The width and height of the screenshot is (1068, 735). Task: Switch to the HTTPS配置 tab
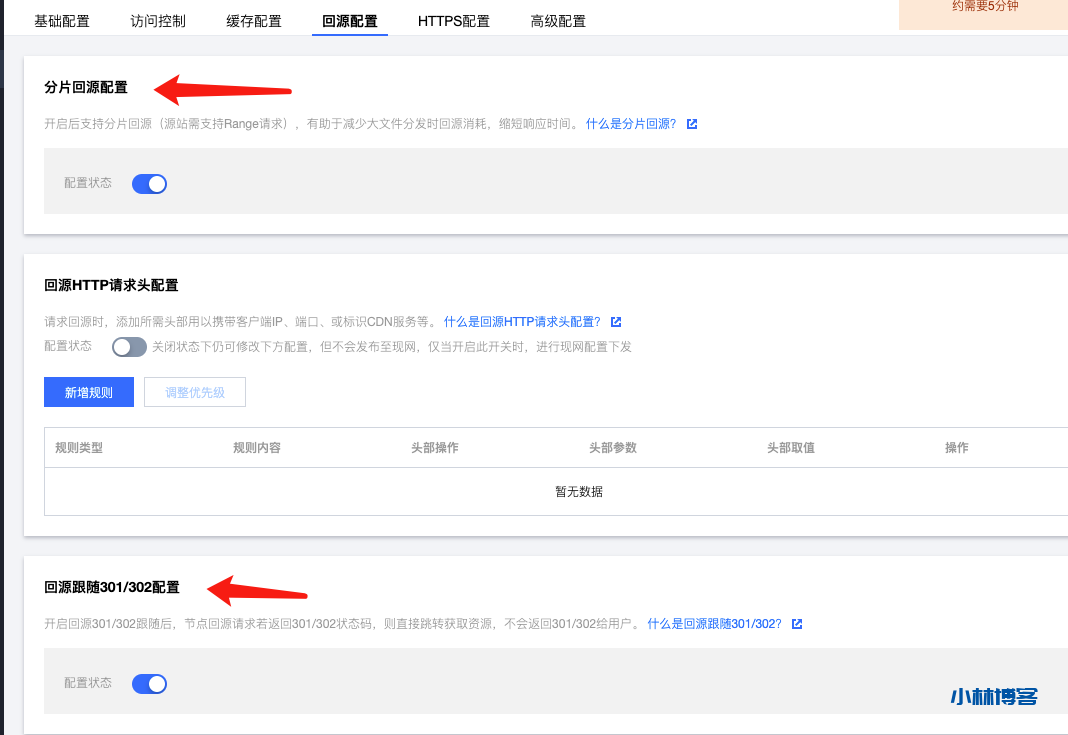pyautogui.click(x=454, y=19)
